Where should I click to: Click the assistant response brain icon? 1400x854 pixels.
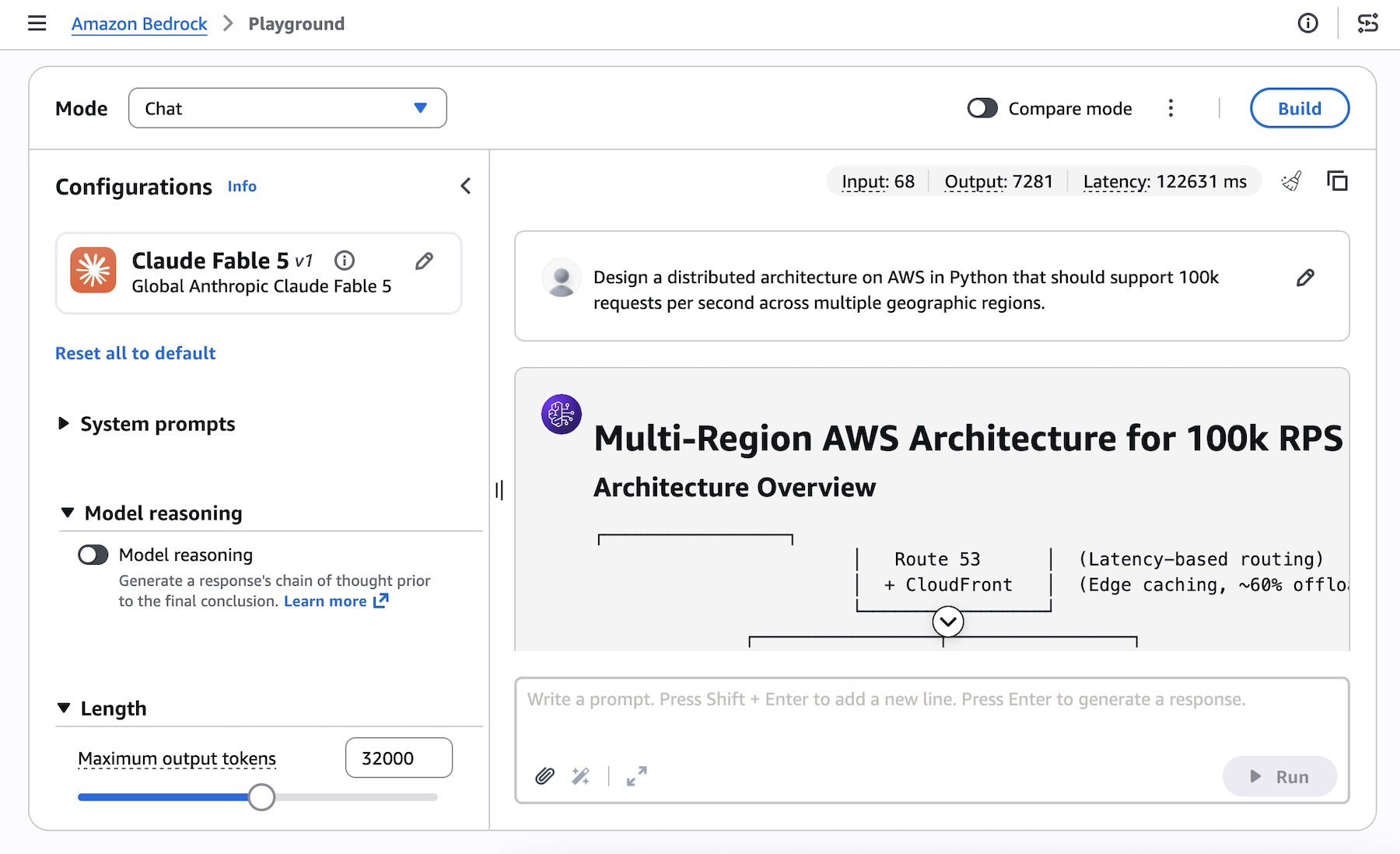tap(562, 414)
